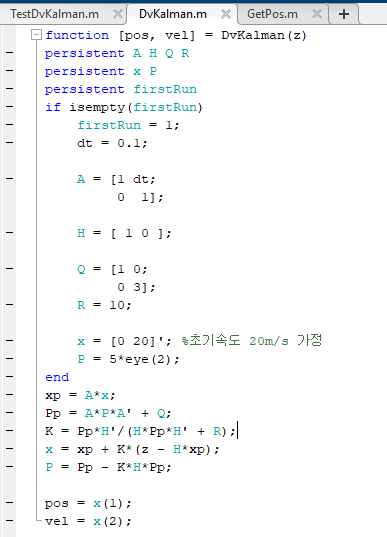Set breakpoint on 'if isempty(firstRun)' line
The image size is (387, 537).
pyautogui.click(x=10, y=107)
